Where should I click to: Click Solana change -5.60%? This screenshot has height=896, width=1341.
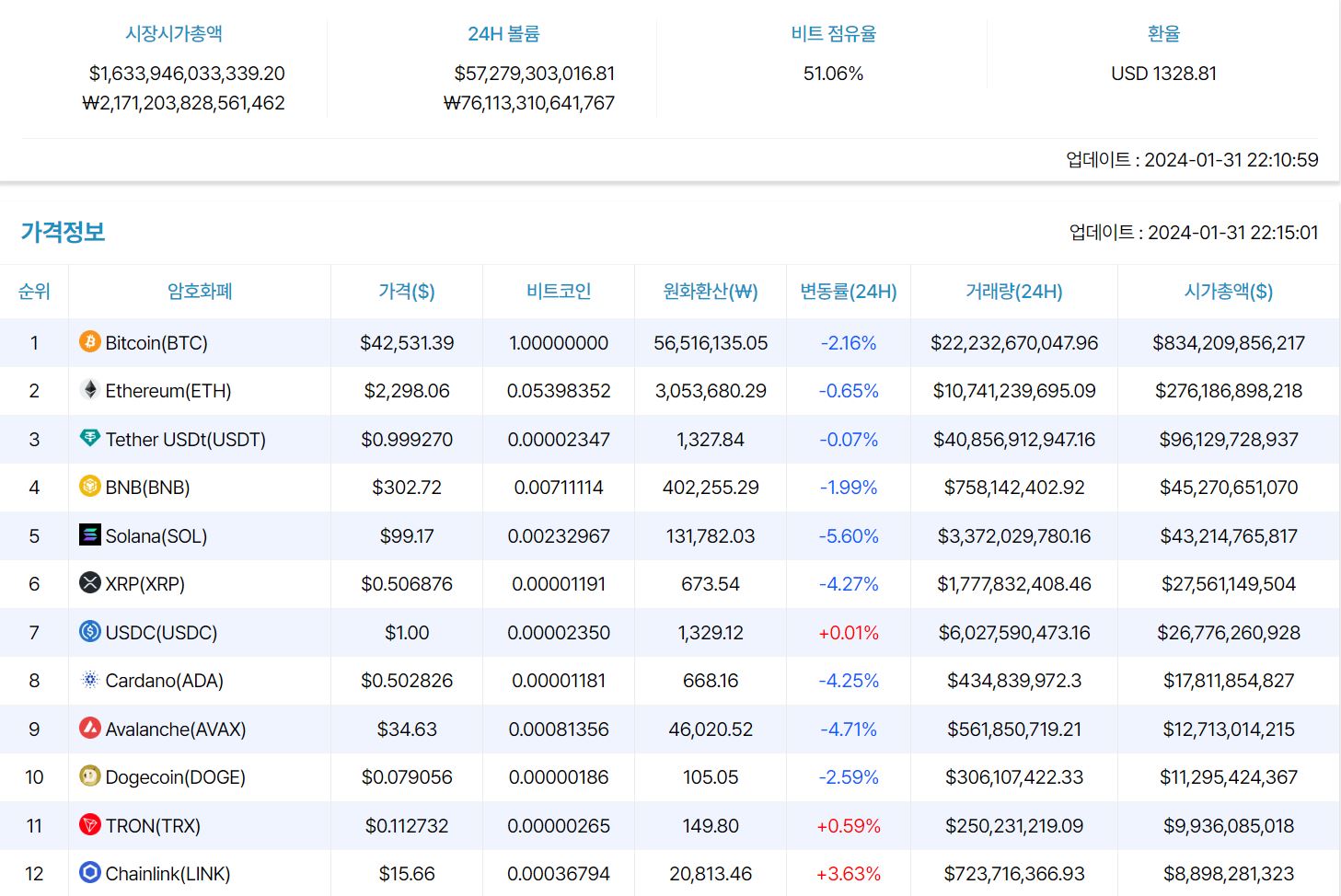click(x=849, y=536)
